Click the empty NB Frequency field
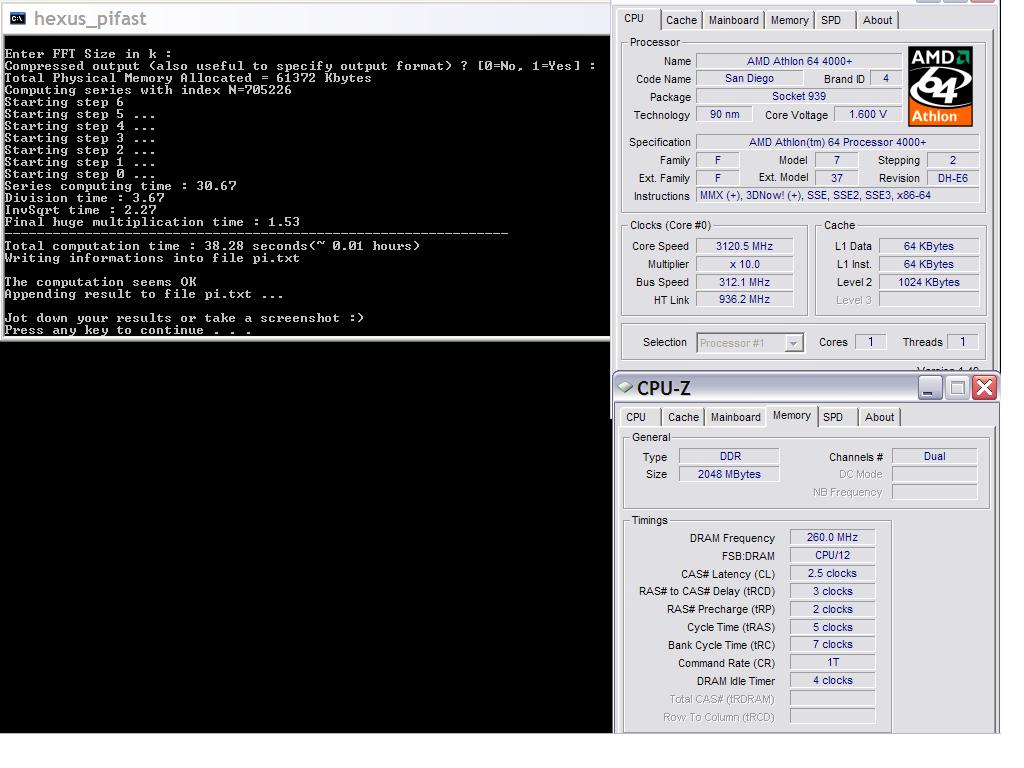Image resolution: width=1024 pixels, height=768 pixels. [x=935, y=492]
